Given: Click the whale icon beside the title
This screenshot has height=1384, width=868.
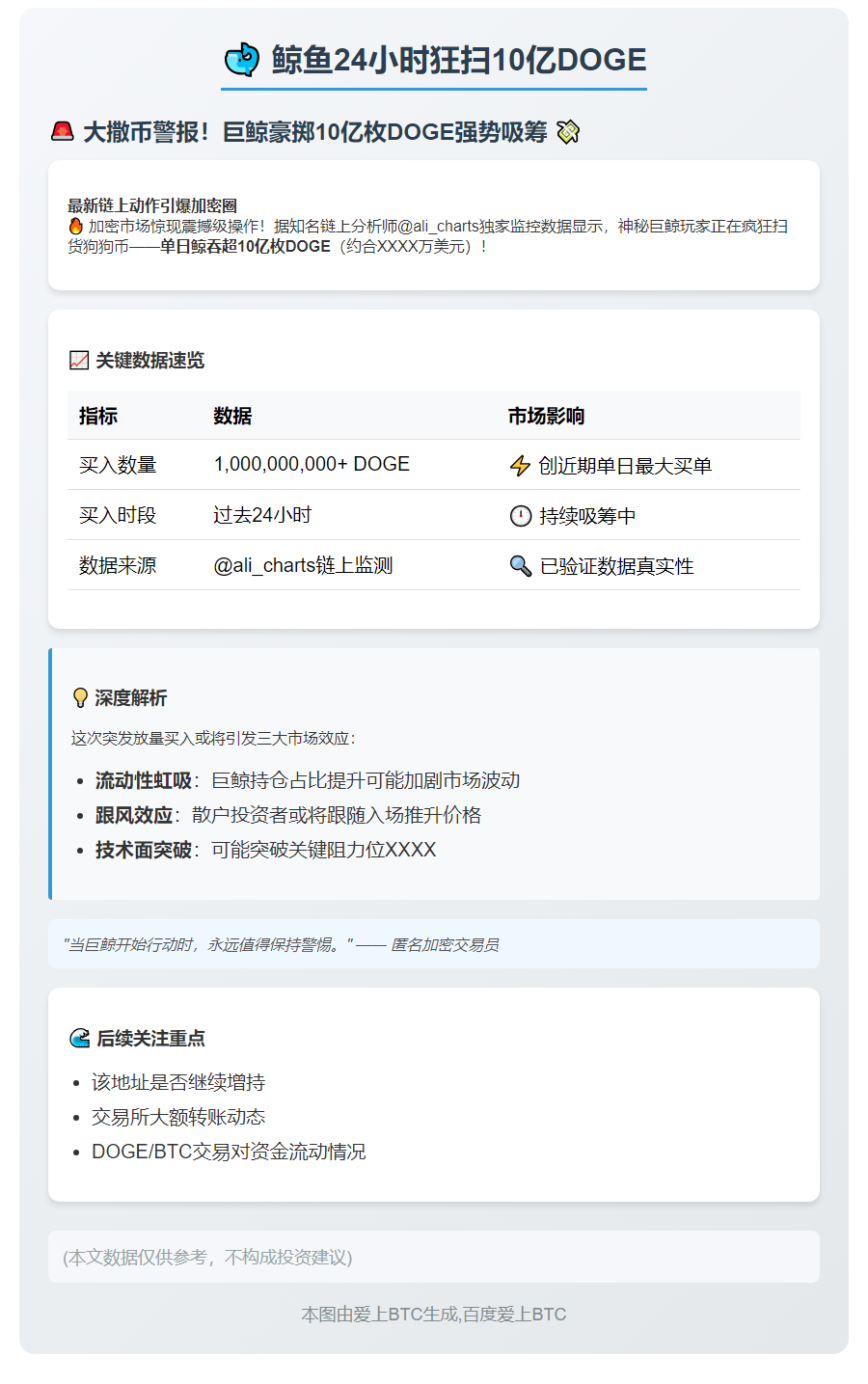Looking at the screenshot, I should click(x=242, y=60).
